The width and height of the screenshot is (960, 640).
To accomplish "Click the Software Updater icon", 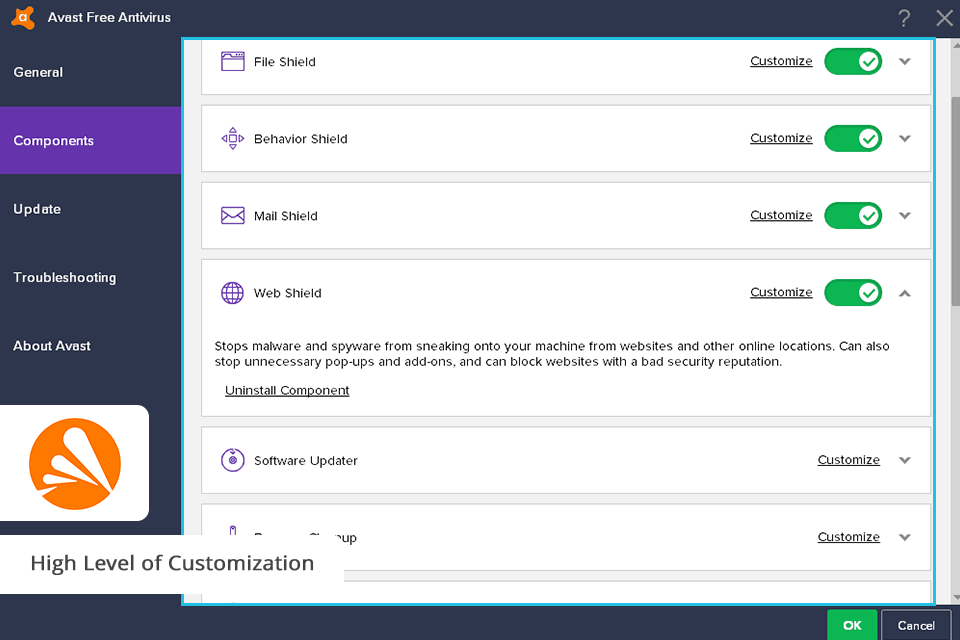I will 233,460.
